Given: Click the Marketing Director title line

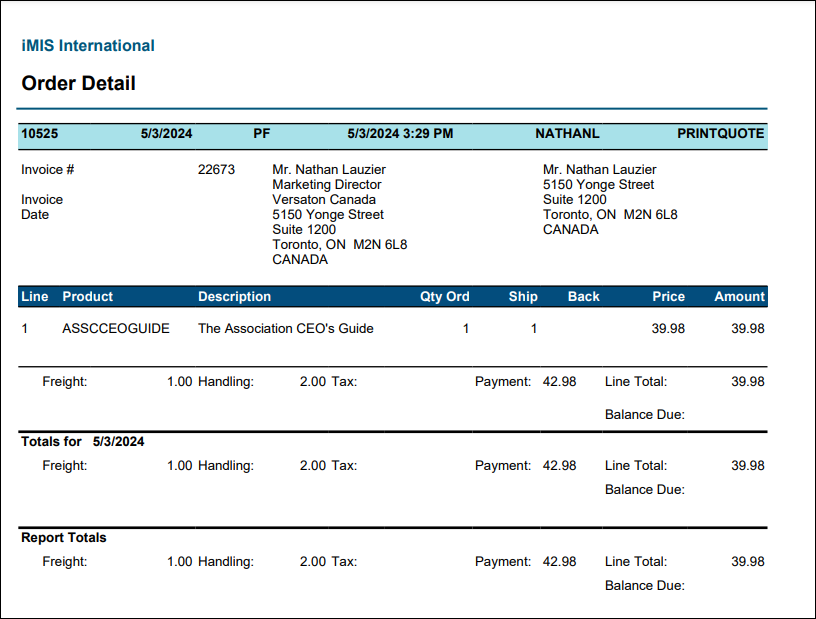Looking at the screenshot, I should pos(327,185).
